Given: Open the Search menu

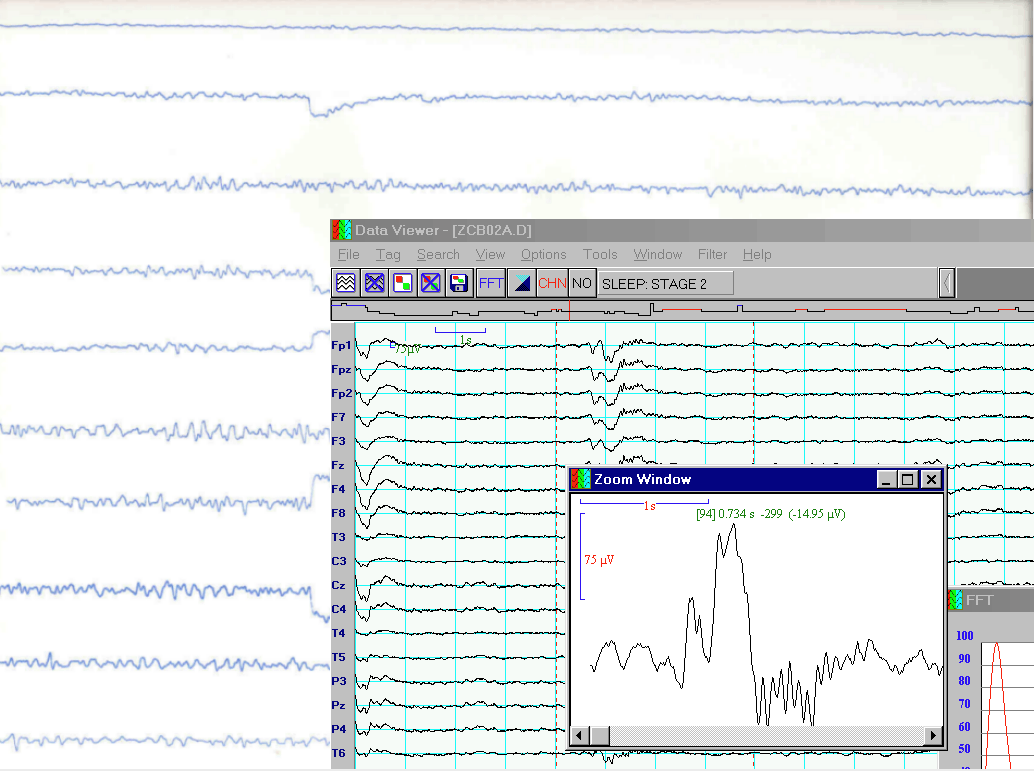Looking at the screenshot, I should coord(438,255).
